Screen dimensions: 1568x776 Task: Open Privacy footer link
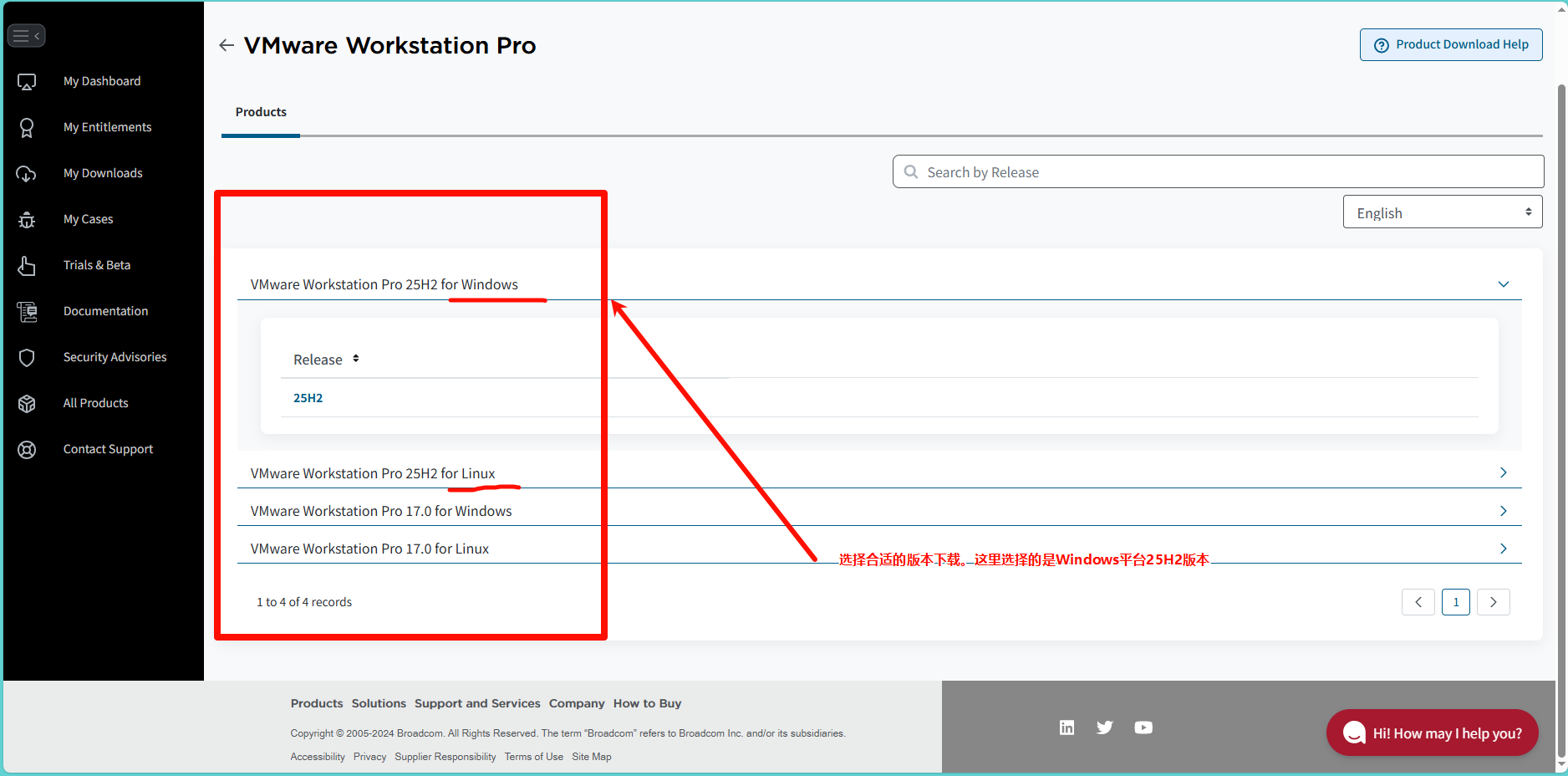369,757
